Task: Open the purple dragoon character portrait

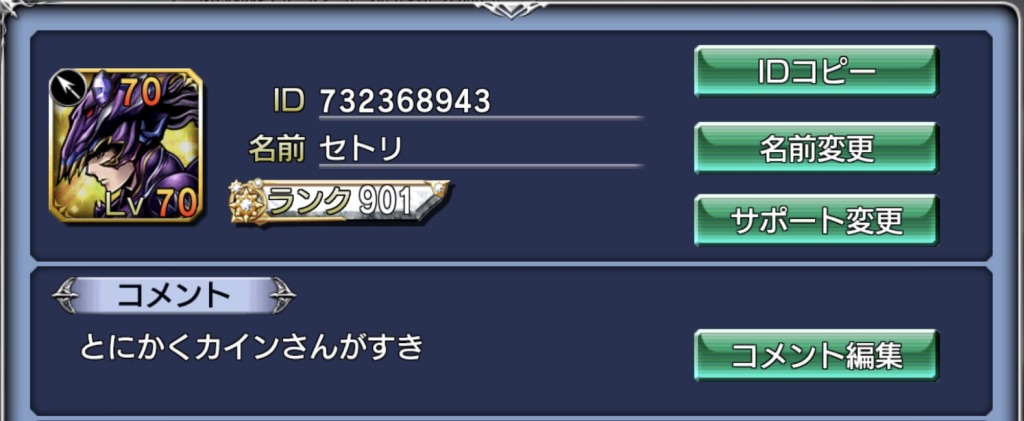Action: coord(126,145)
